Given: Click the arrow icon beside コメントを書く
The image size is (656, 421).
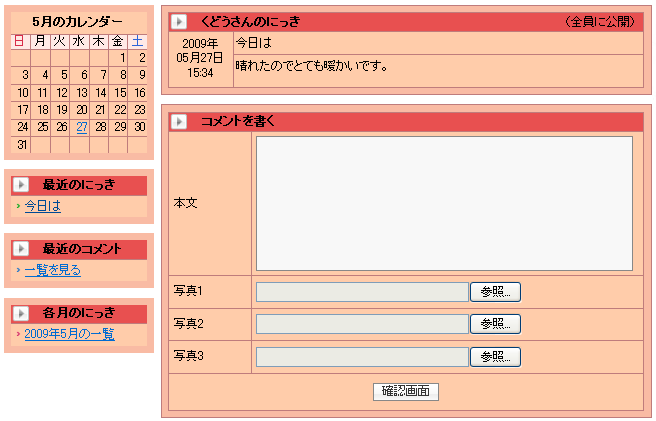Looking at the screenshot, I should [x=179, y=121].
